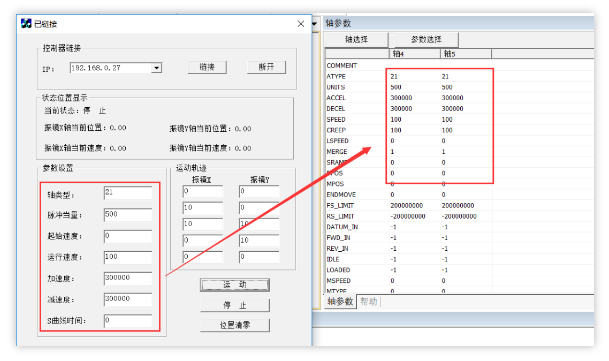
Task: Select the IDLE row label
Action: [333, 259]
